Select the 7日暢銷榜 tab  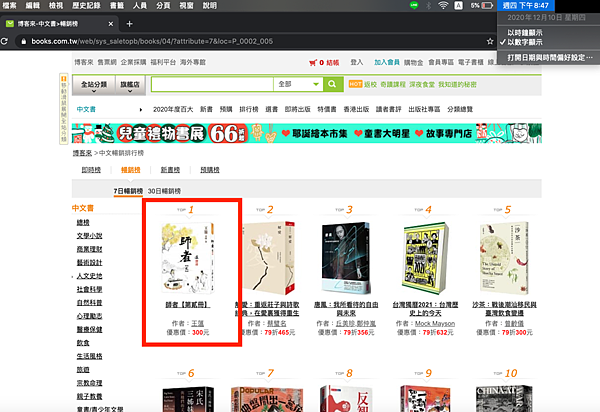[128, 191]
